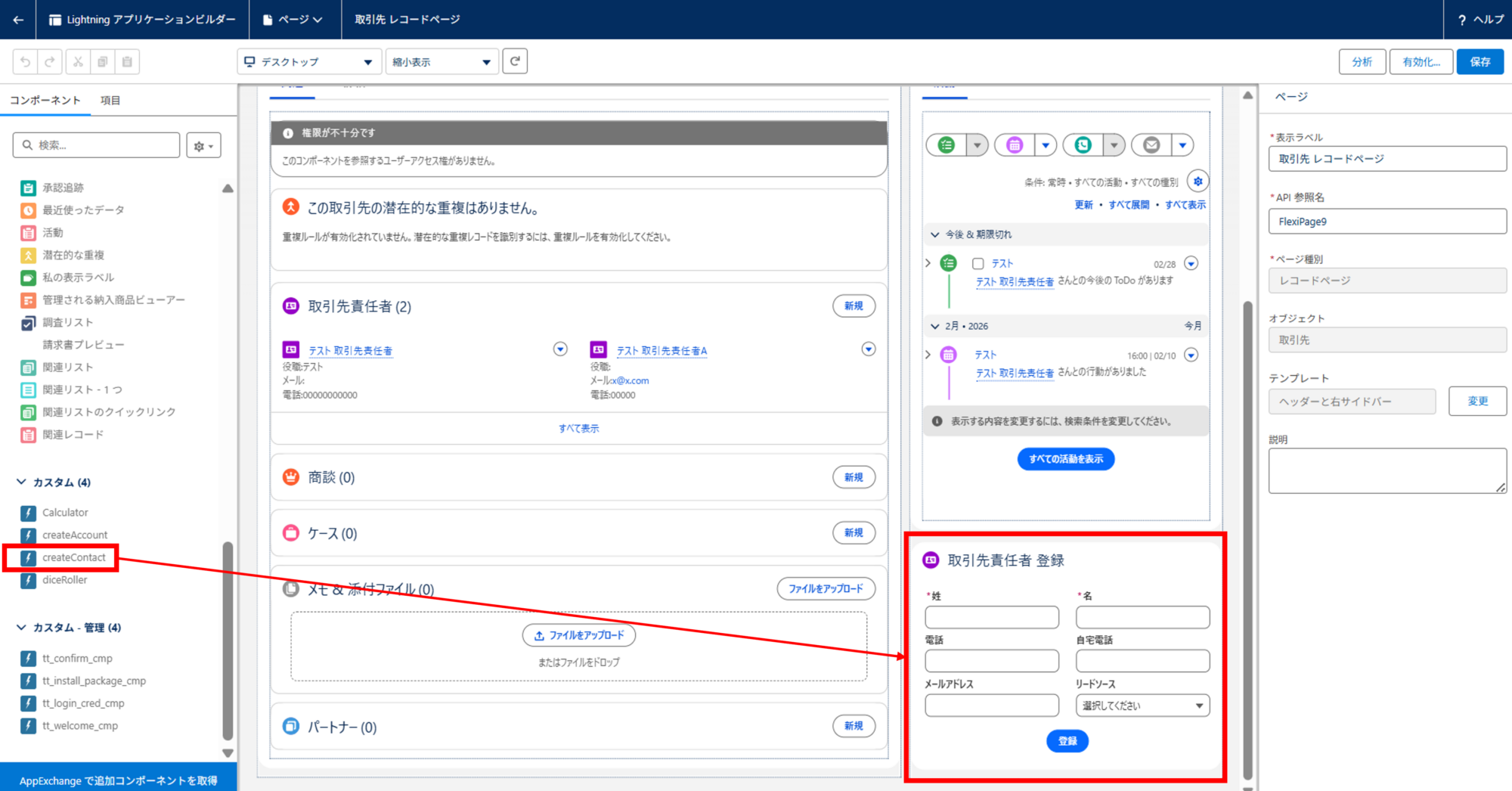Click the canvas vertical scrollbar
Screen dimensions: 1512x791
click(x=1247, y=529)
